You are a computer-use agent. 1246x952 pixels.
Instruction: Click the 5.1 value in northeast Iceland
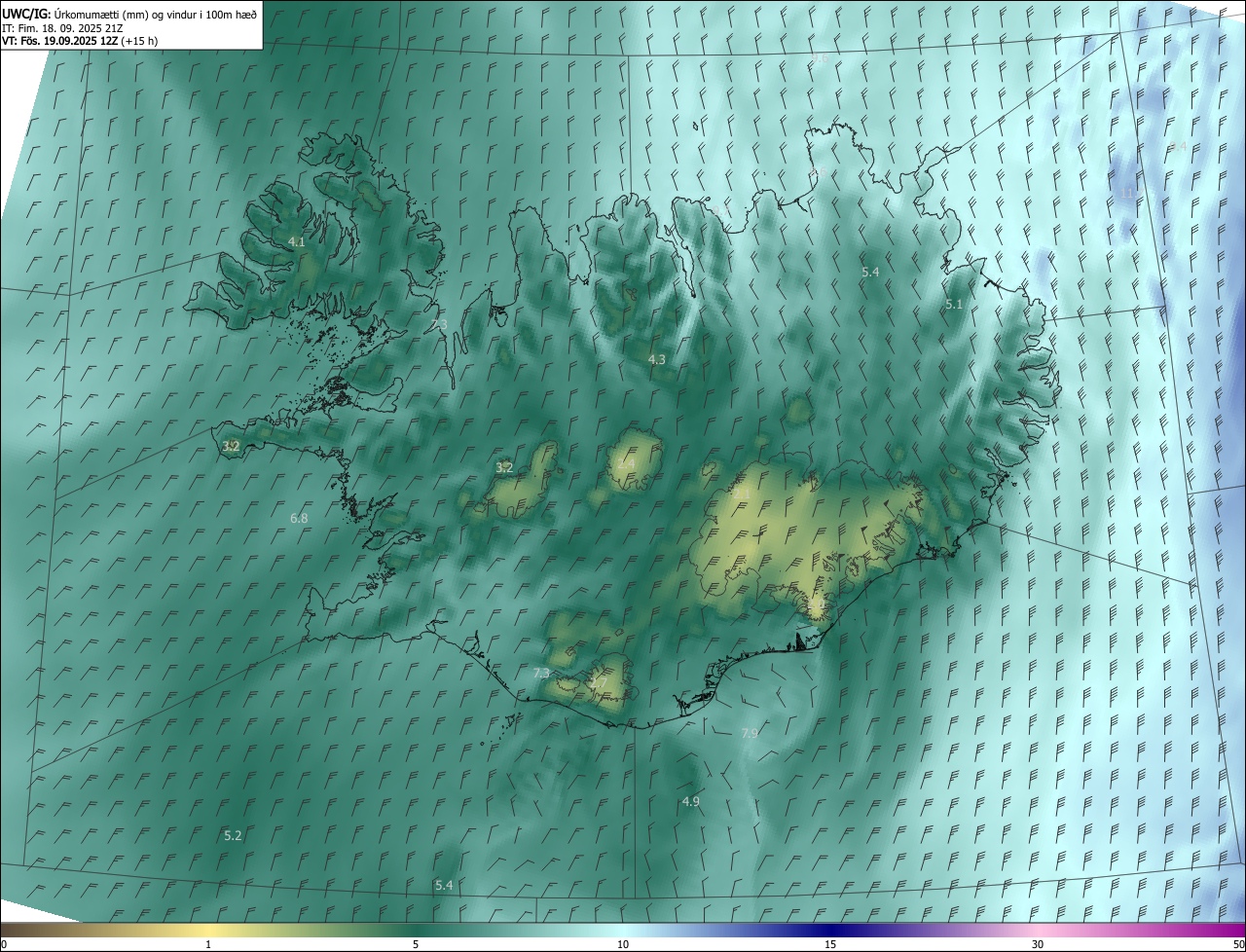[954, 305]
